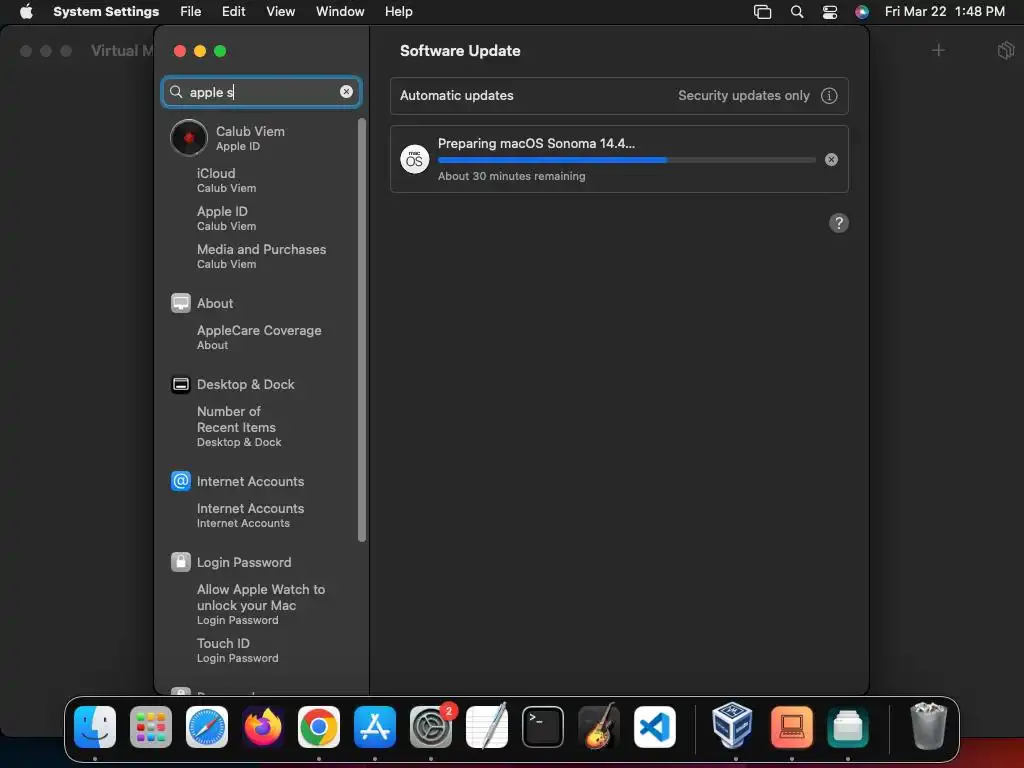Clear the sidebar search field text
This screenshot has height=768, width=1024.
point(346,92)
